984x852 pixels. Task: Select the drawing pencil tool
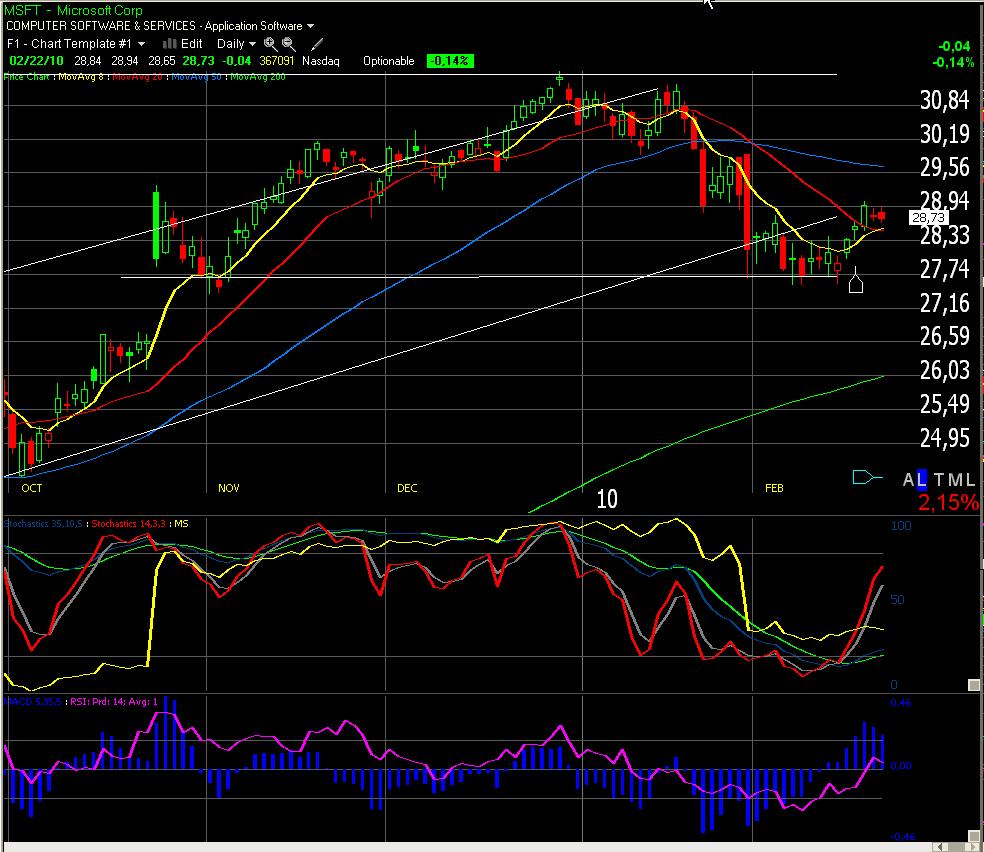point(317,44)
